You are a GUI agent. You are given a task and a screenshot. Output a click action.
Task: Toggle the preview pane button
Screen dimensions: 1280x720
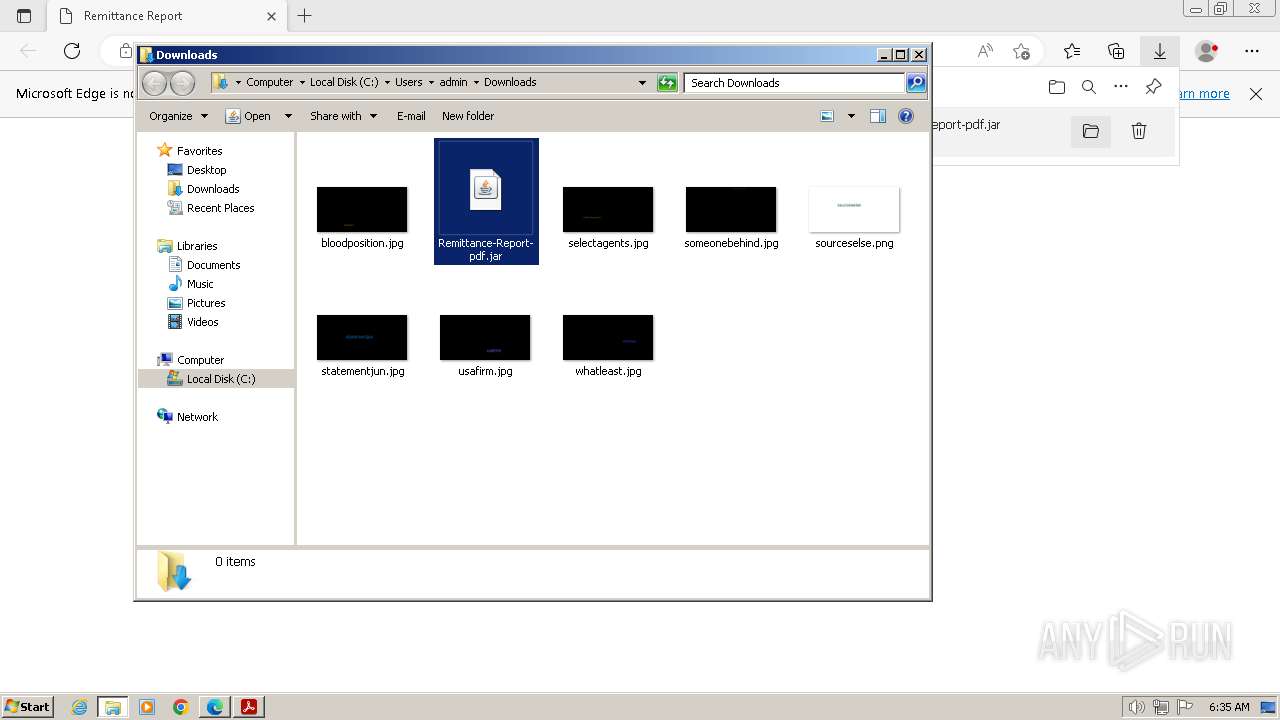point(878,116)
